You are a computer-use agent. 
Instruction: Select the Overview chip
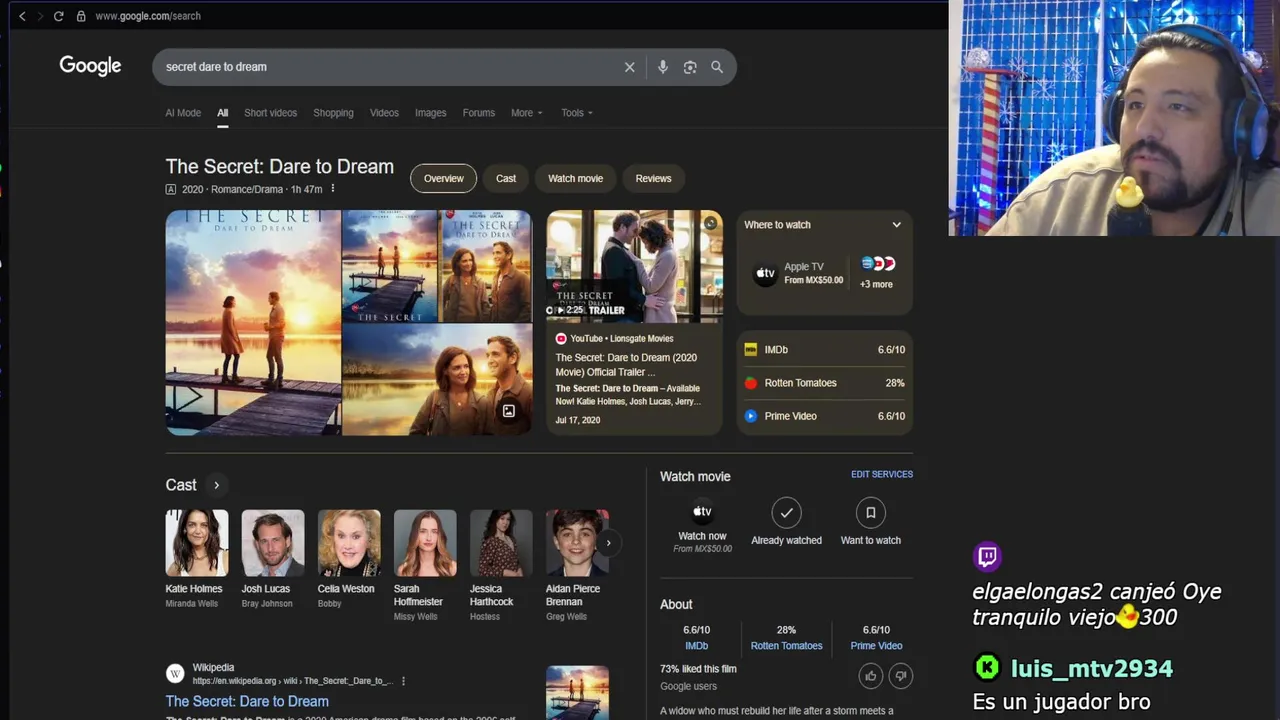443,178
